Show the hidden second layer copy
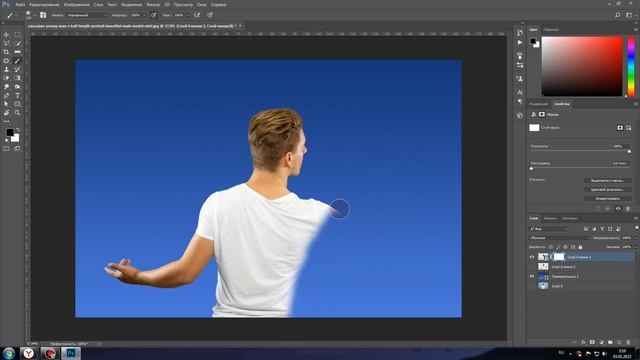640x360 pixels. tap(532, 267)
